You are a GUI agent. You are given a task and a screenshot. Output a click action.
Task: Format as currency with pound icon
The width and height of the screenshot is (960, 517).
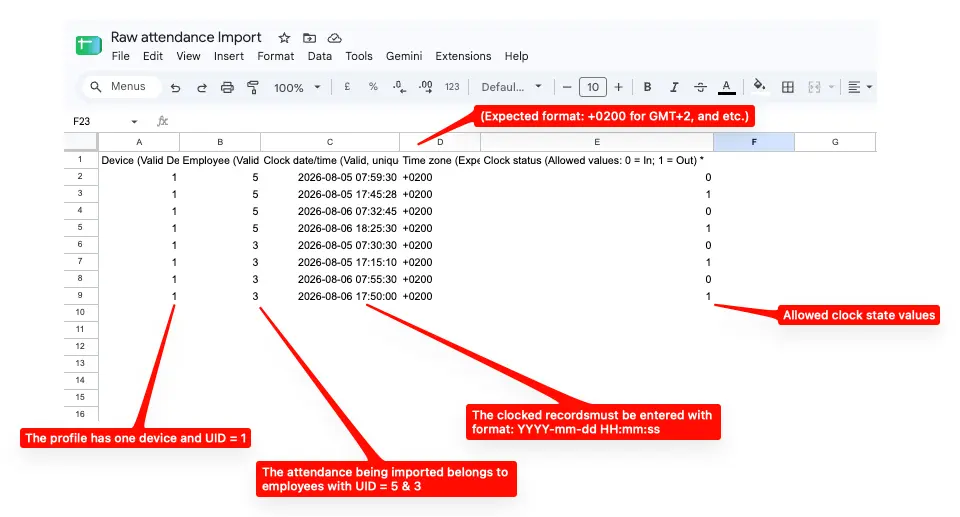[347, 87]
